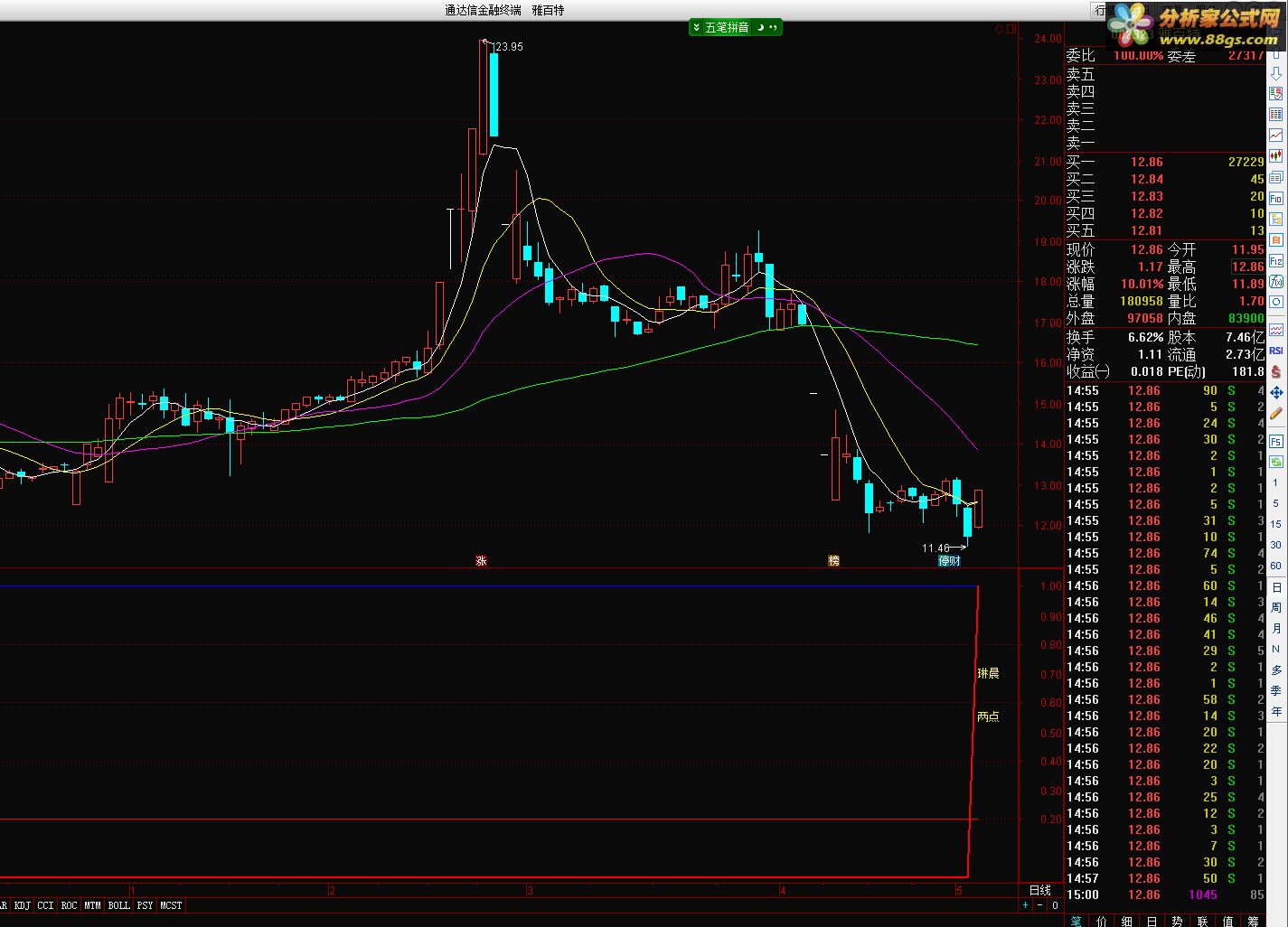Image resolution: width=1288 pixels, height=927 pixels.
Task: Click the 榜 marker below price chart
Action: [833, 561]
